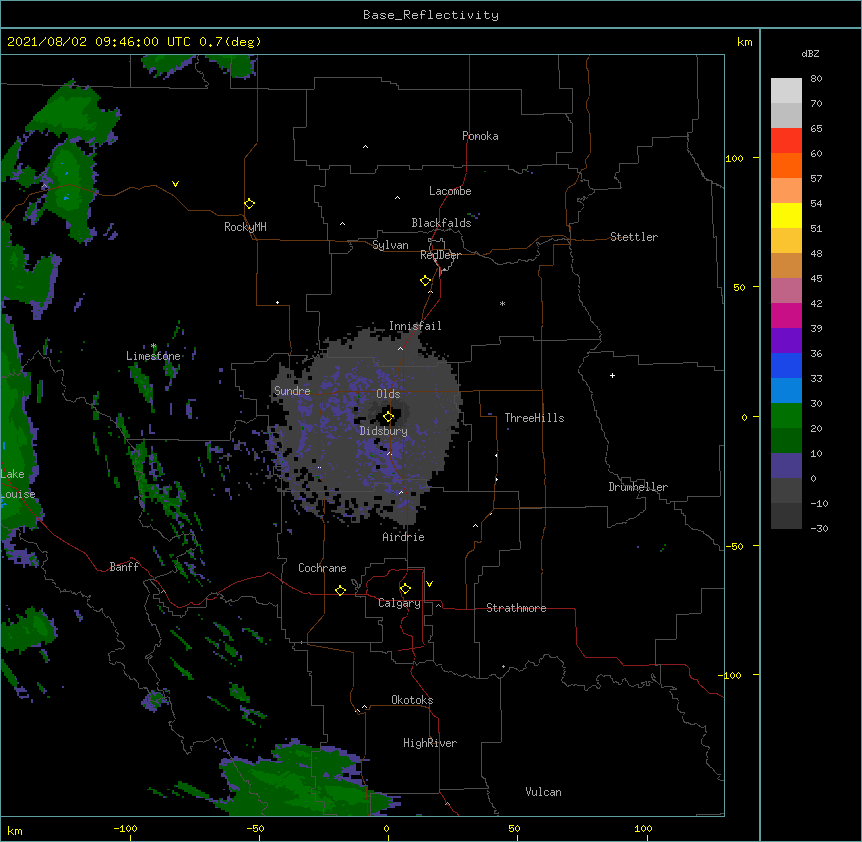Viewport: 862px width, 842px height.
Task: Click the RockyMH town label
Action: click(x=245, y=227)
